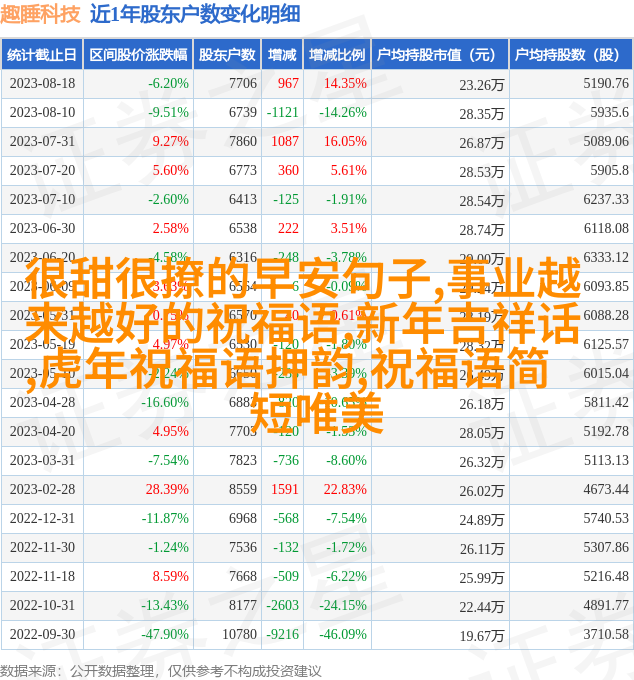Select the date cell 2023-04-28
The width and height of the screenshot is (634, 680).
click(42, 402)
